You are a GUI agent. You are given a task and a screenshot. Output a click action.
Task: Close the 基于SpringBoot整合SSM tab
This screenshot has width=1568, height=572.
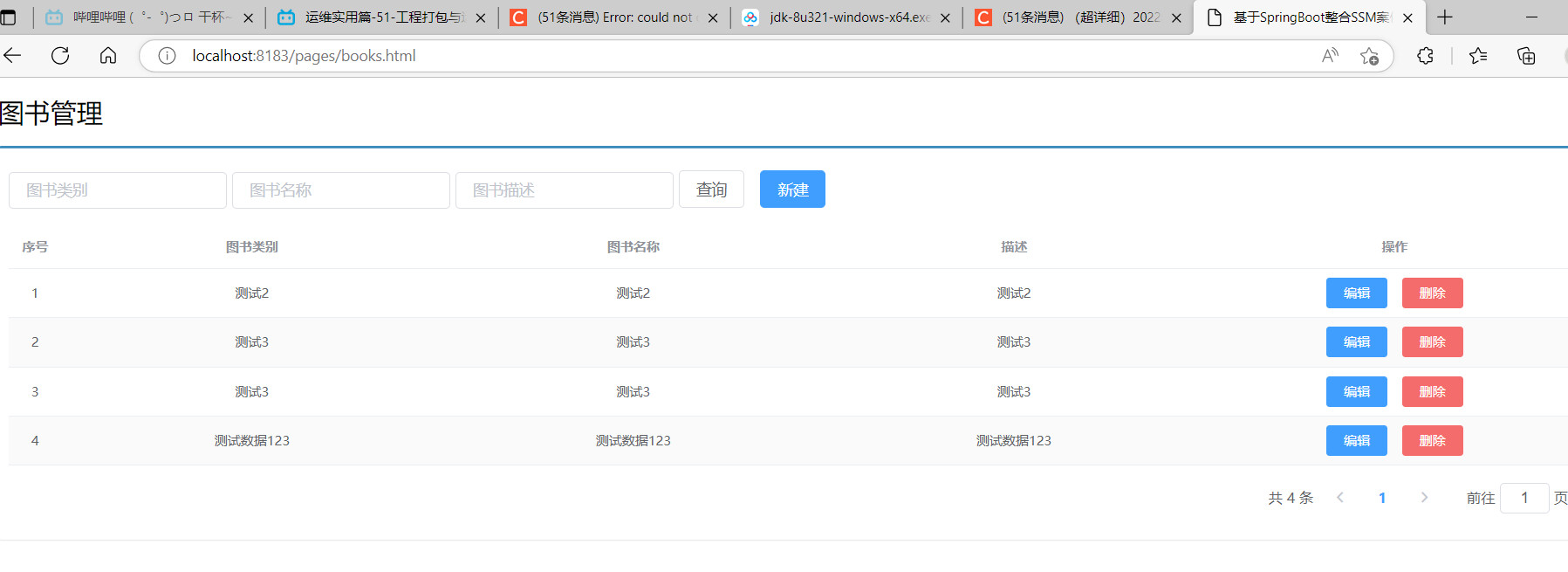(1407, 17)
